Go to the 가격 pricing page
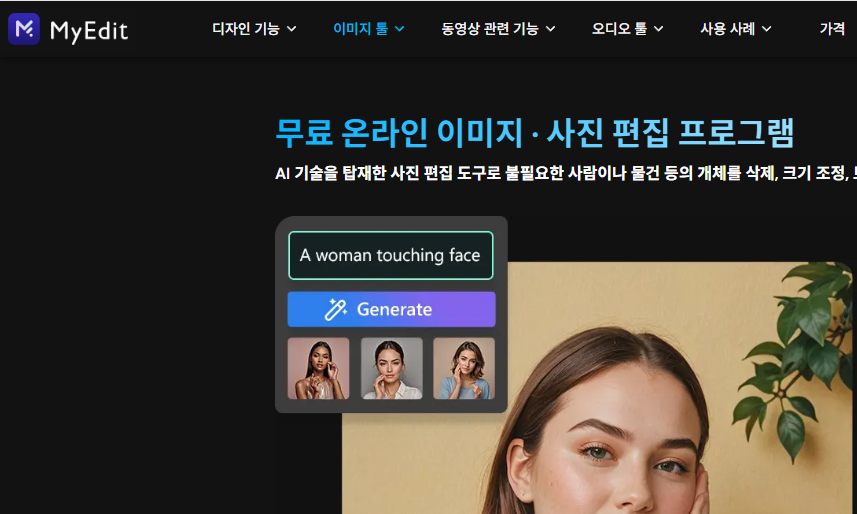Image resolution: width=857 pixels, height=514 pixels. tap(832, 28)
